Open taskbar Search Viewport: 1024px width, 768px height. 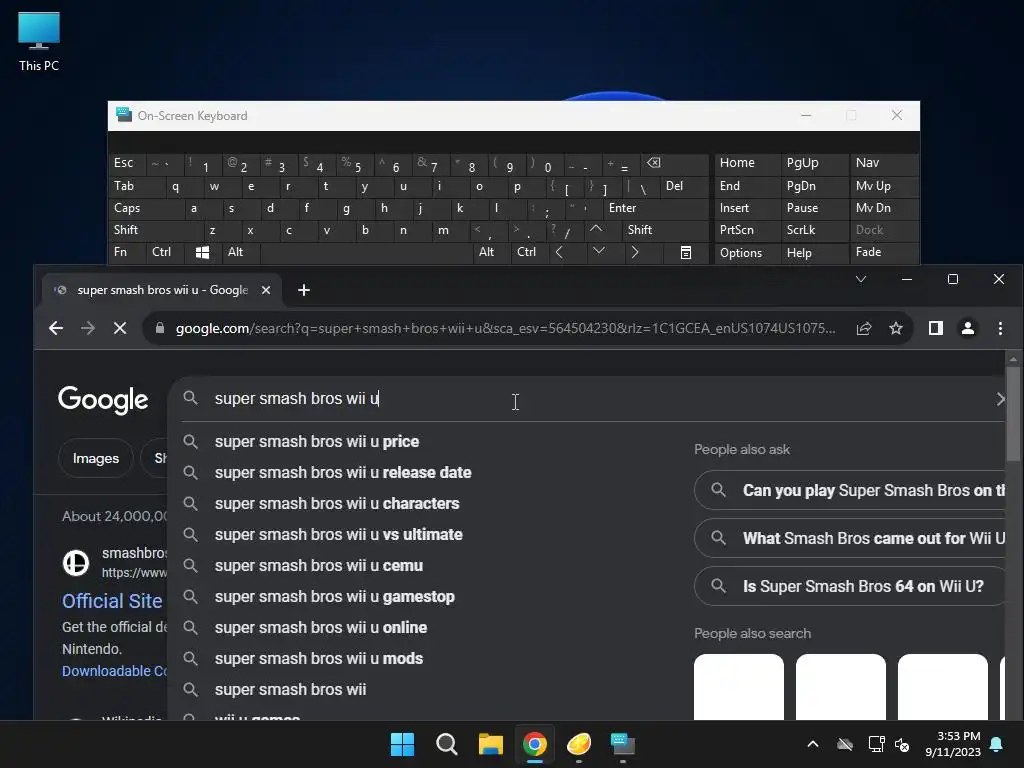[447, 744]
